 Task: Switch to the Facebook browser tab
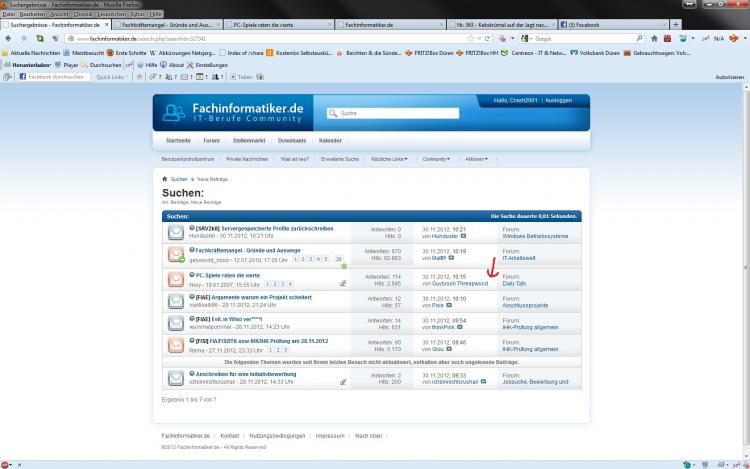(613, 25)
